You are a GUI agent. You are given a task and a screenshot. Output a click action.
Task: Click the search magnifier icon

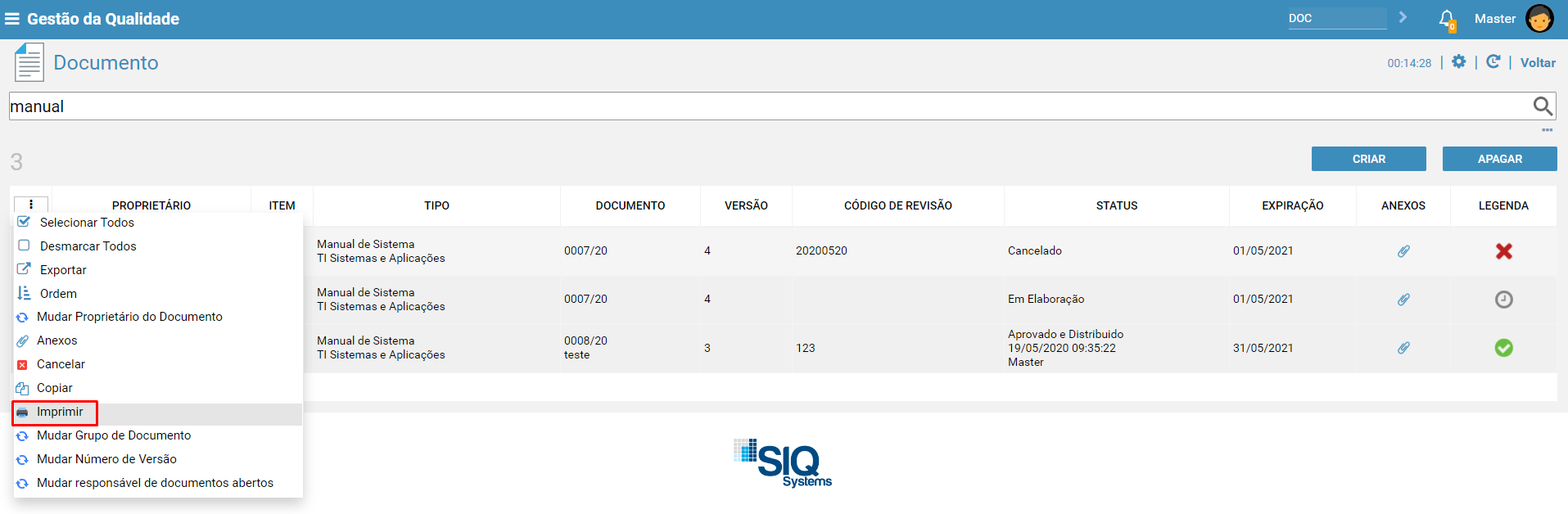(1543, 106)
